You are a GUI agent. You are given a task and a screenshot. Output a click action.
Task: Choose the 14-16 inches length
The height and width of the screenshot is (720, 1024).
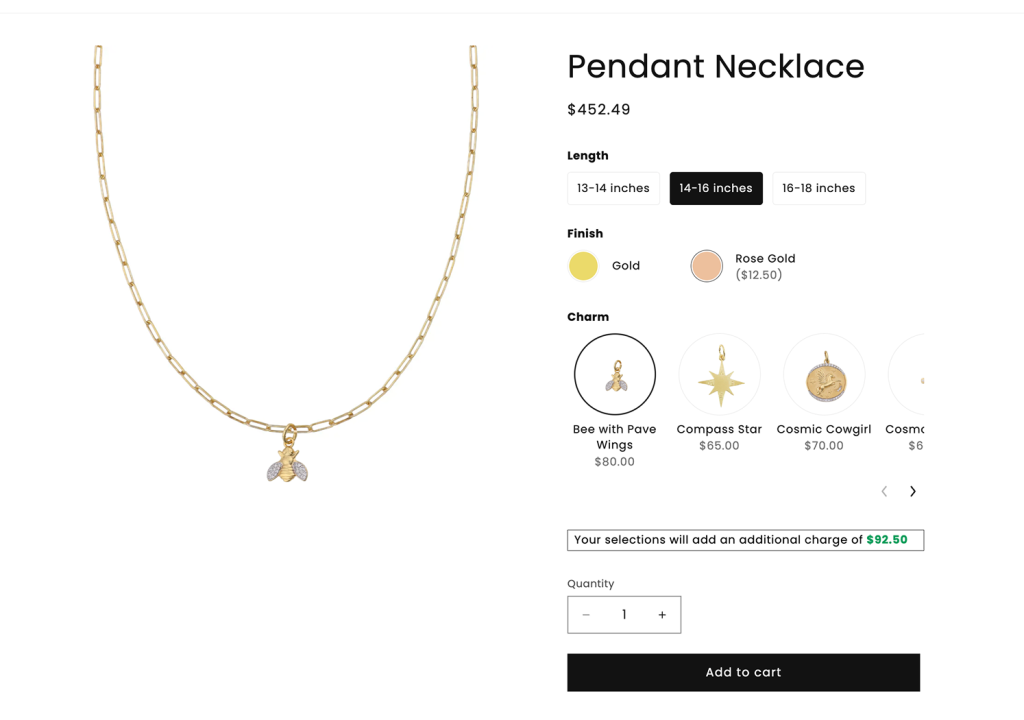(x=716, y=188)
